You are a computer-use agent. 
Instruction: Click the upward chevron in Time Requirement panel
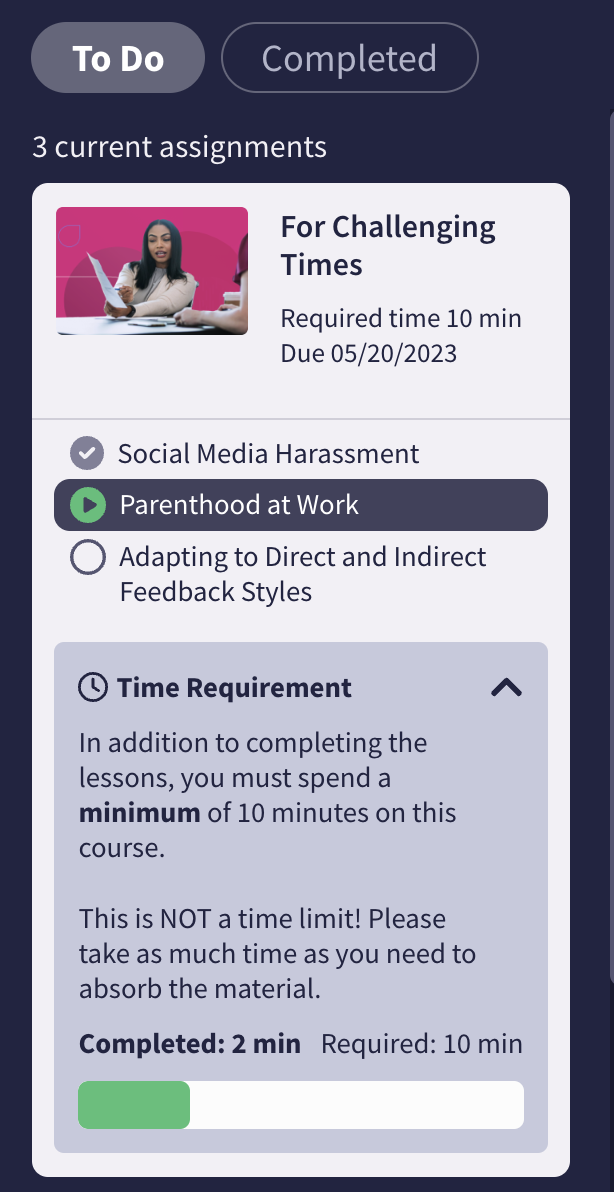pyautogui.click(x=505, y=687)
